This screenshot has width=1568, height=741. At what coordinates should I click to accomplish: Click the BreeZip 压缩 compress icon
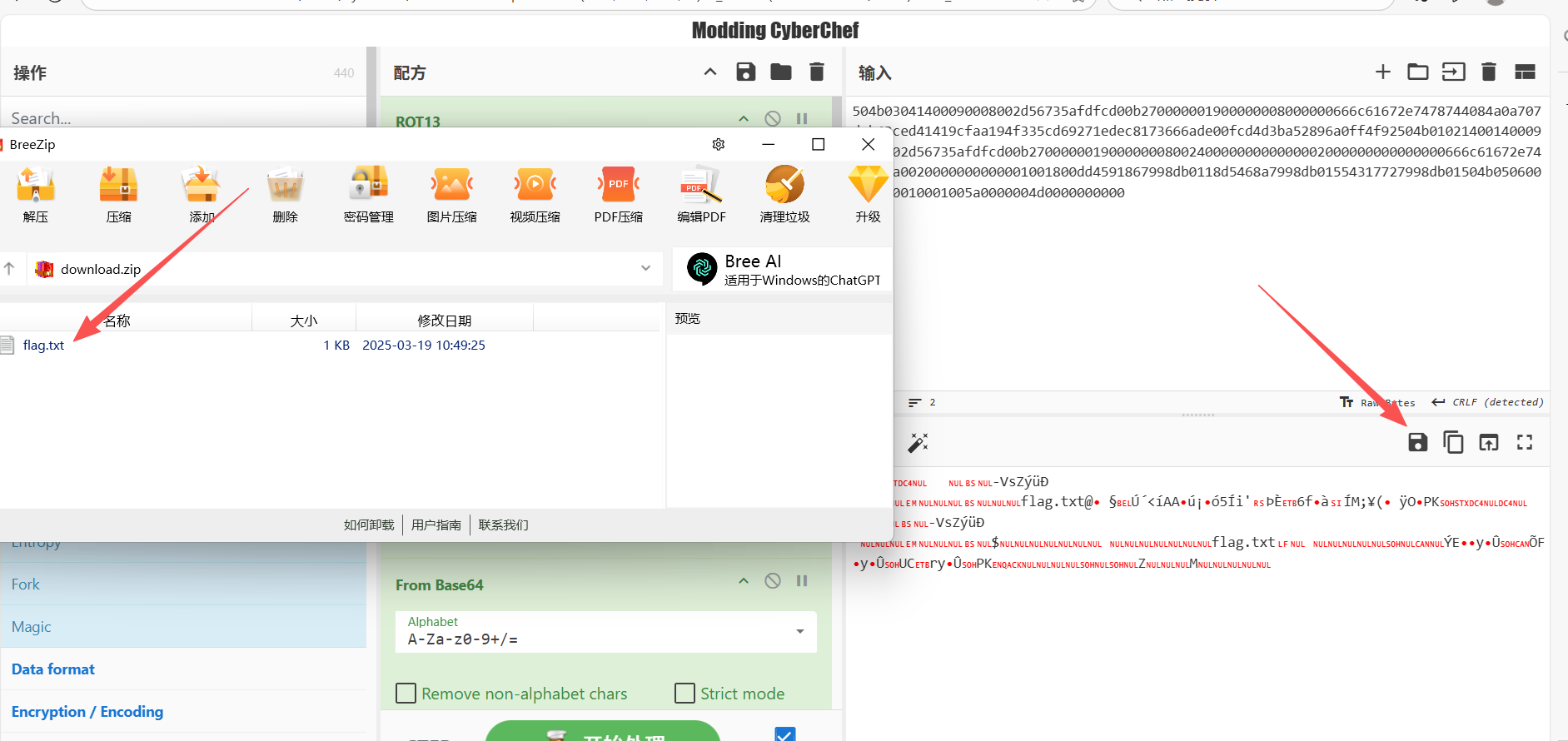pyautogui.click(x=118, y=184)
